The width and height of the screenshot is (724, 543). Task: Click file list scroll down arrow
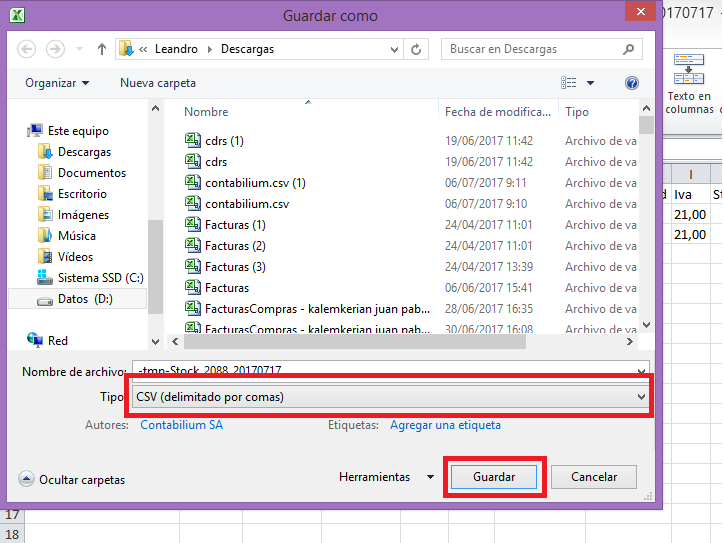pos(646,325)
